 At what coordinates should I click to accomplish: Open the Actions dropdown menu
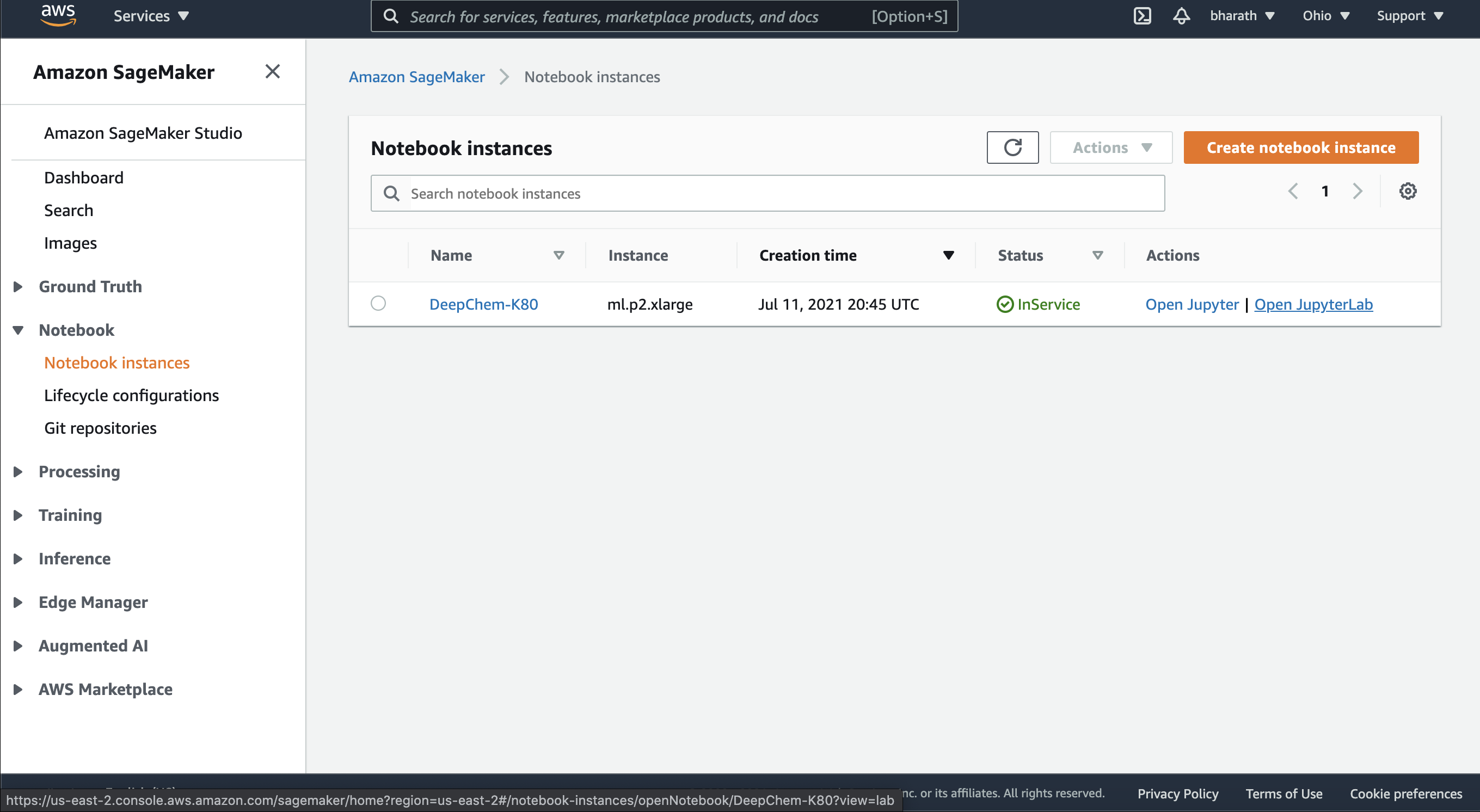pyautogui.click(x=1109, y=147)
